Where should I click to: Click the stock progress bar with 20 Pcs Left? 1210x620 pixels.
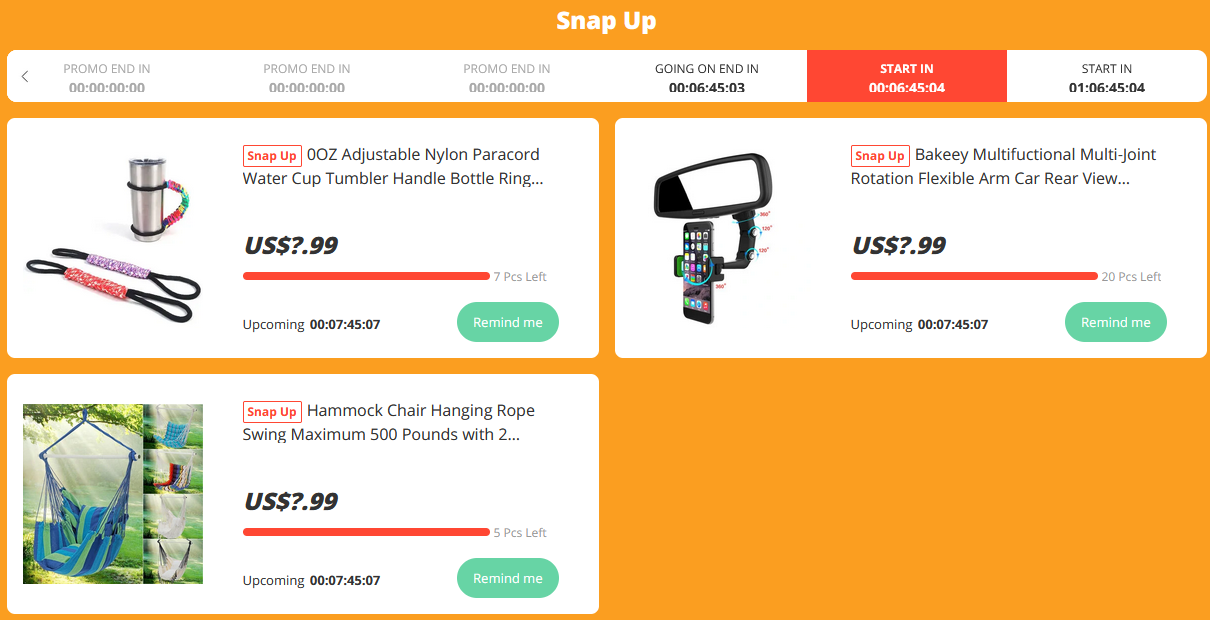(974, 276)
